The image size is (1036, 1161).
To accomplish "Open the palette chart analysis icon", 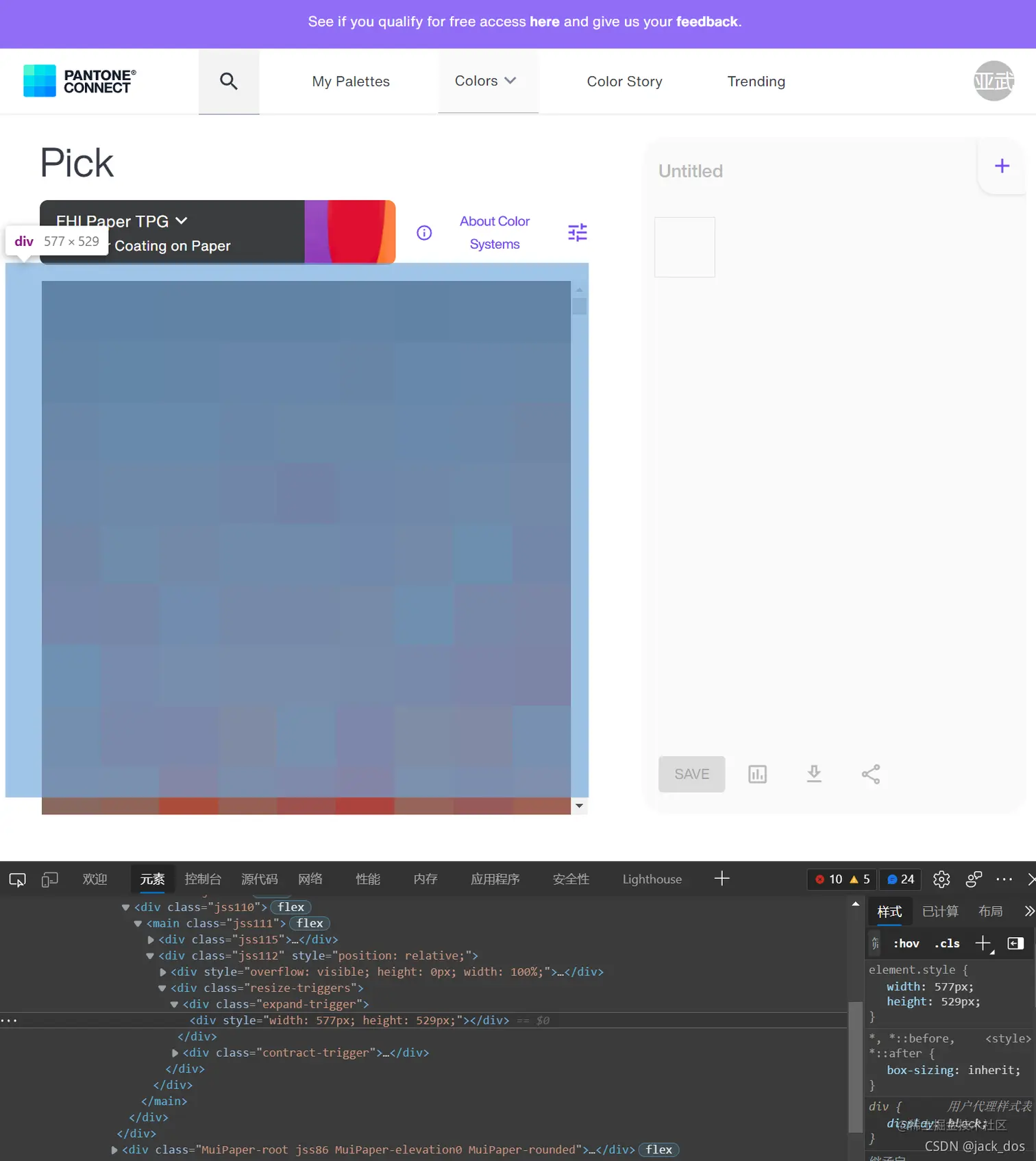I will click(757, 774).
